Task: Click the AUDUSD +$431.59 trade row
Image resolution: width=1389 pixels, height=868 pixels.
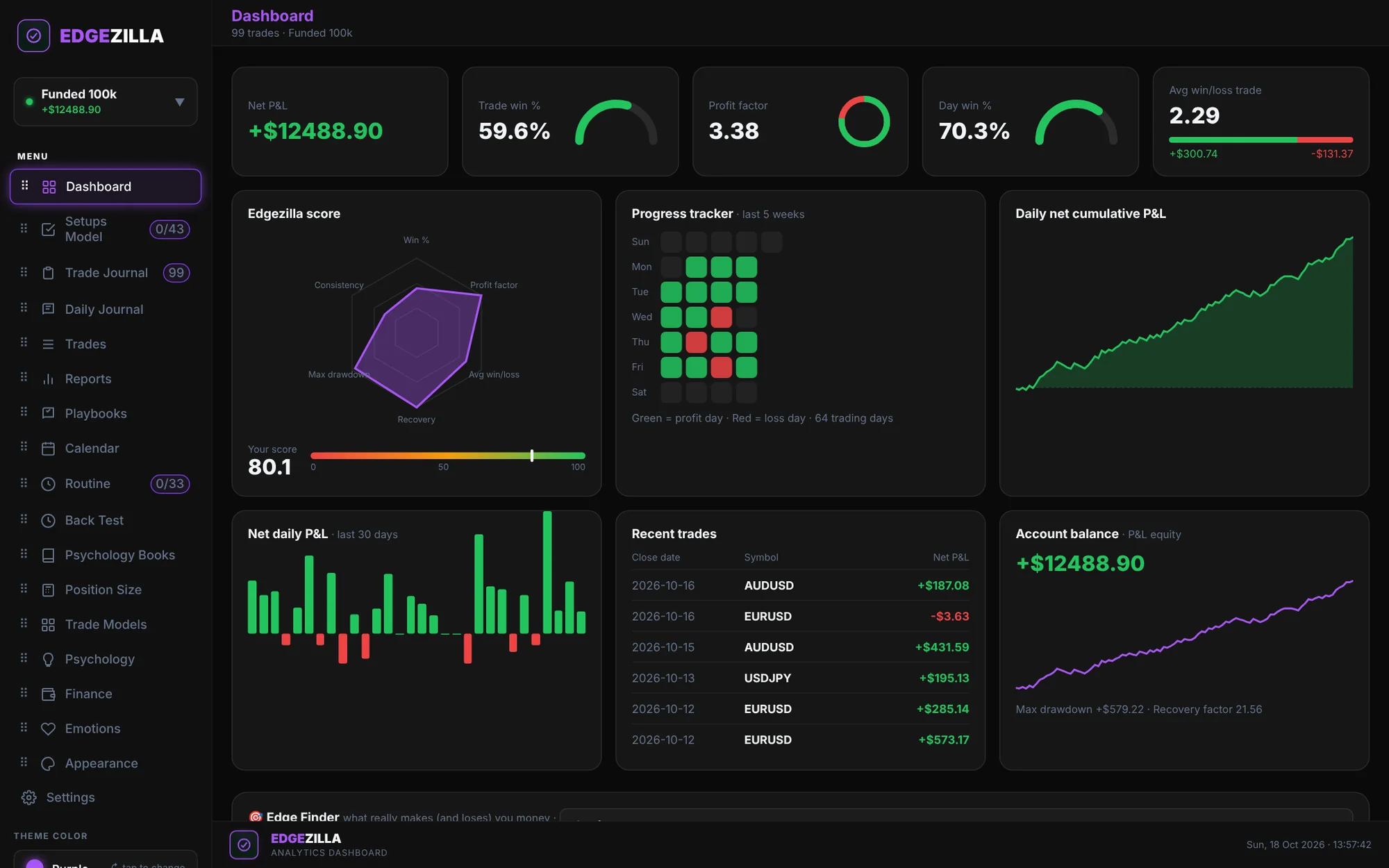Action: pyautogui.click(x=800, y=647)
